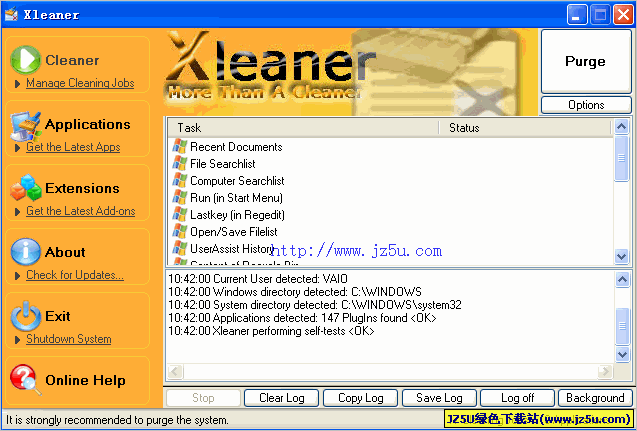
Task: Open Get the Latest Apps link
Action: [73, 147]
